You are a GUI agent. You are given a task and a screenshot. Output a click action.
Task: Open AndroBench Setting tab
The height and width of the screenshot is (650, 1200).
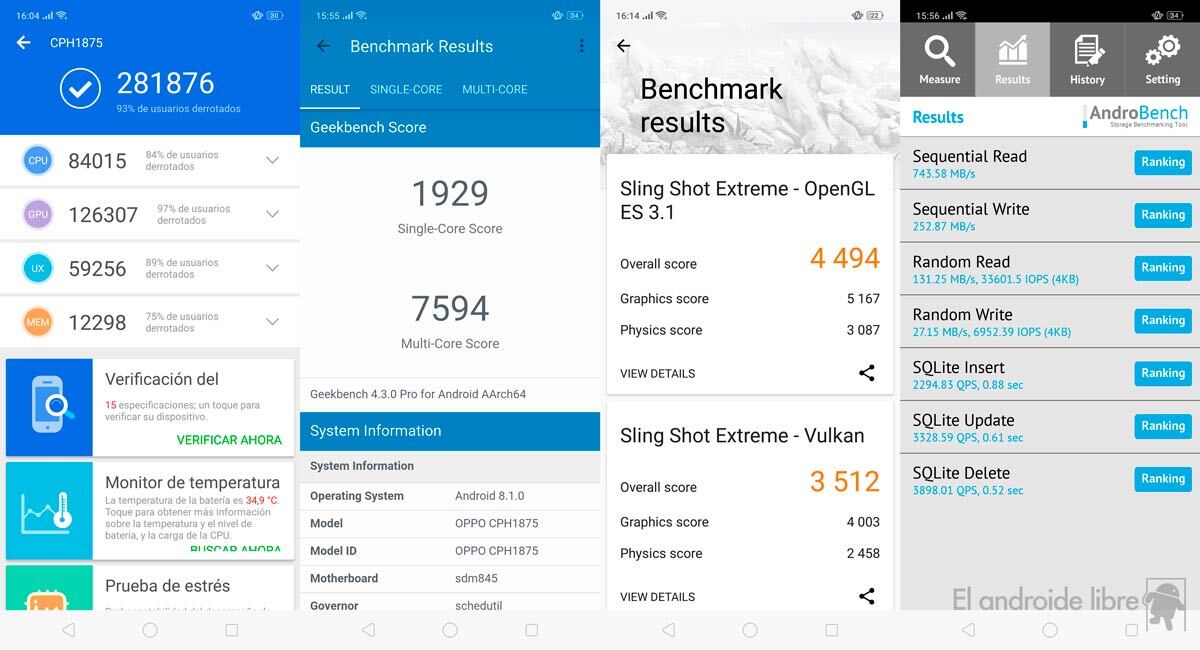pyautogui.click(x=1162, y=60)
